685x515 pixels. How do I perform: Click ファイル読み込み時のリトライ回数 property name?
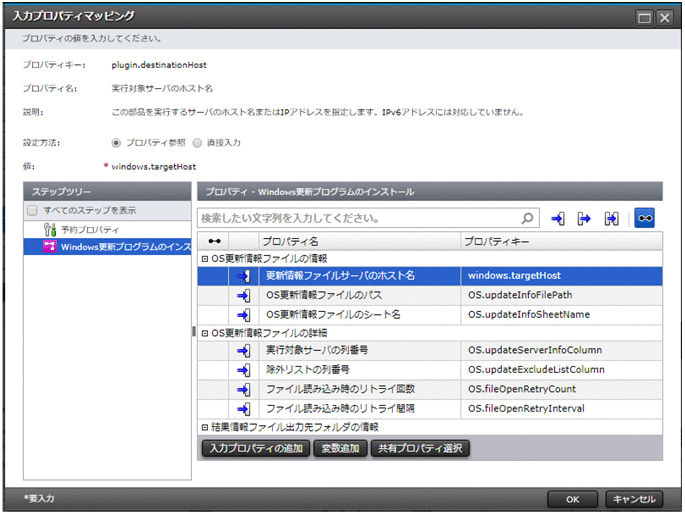pos(340,389)
